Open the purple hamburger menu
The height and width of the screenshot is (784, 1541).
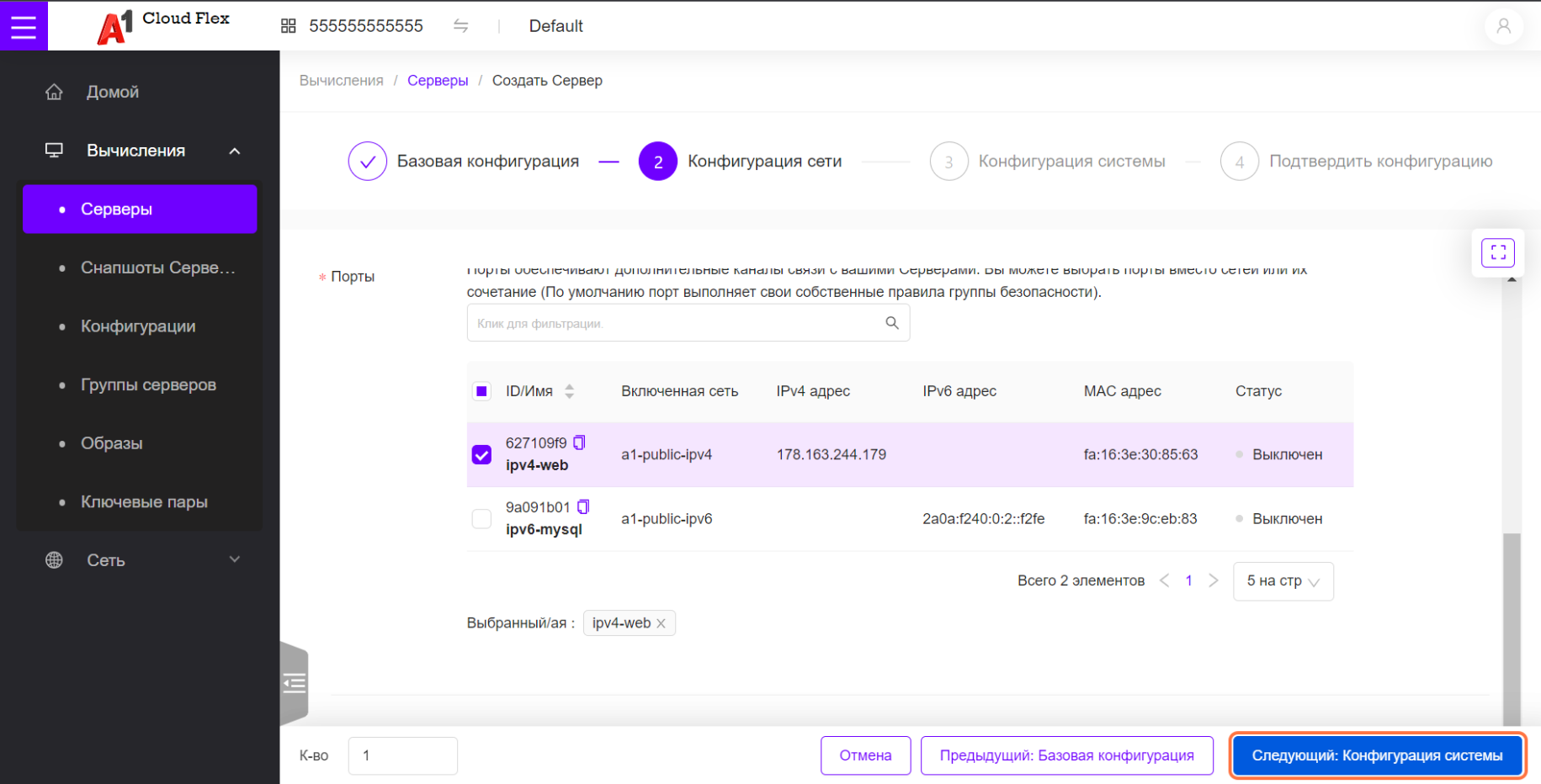click(24, 26)
